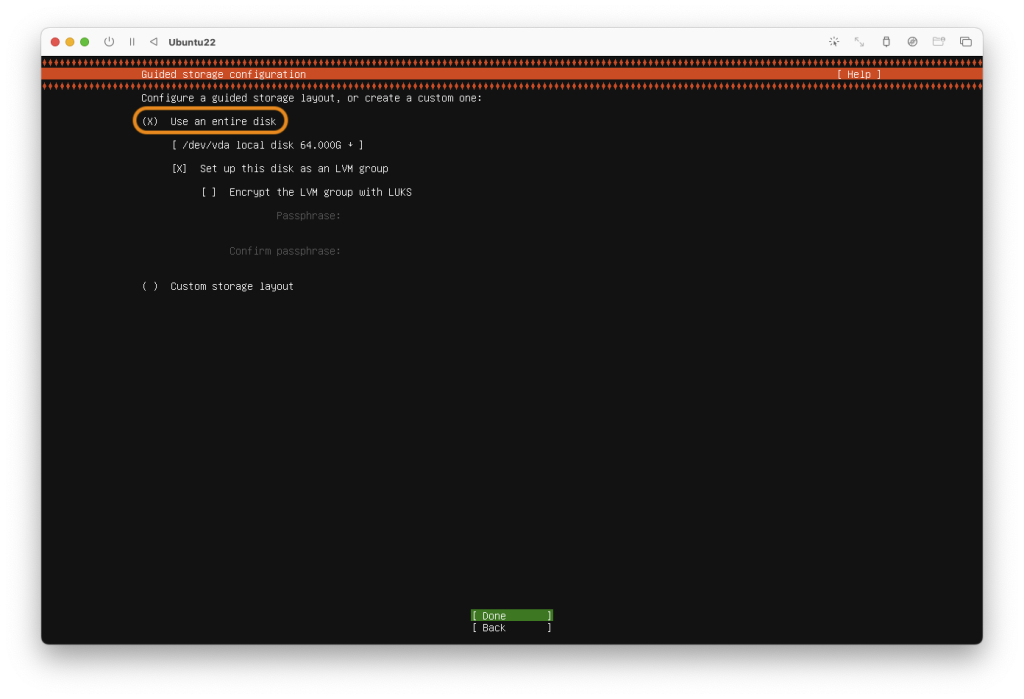The image size is (1024, 699).
Task: Click the Ubuntu22 window title
Action: (192, 42)
